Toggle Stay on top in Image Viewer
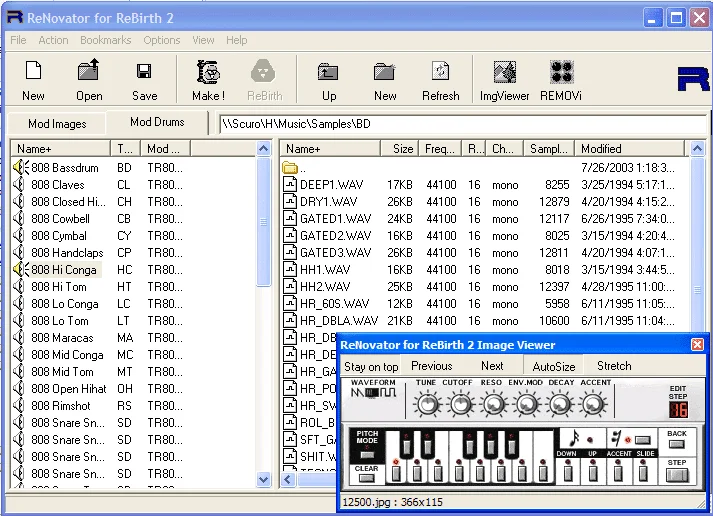The height and width of the screenshot is (516, 713). click(371, 366)
